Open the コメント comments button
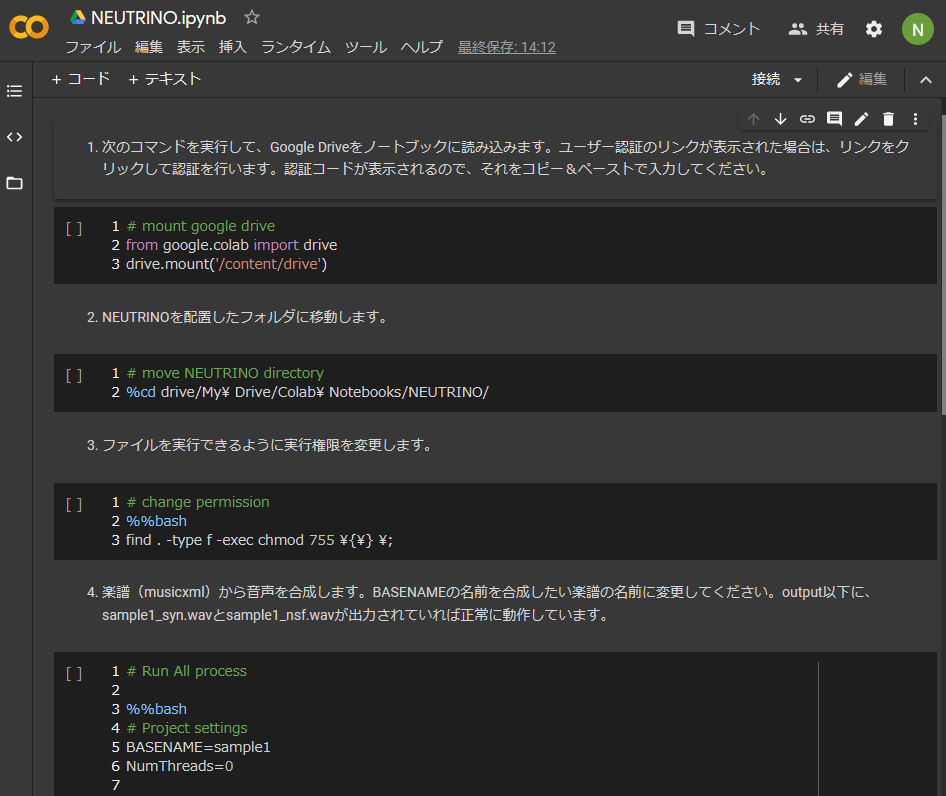 (718, 29)
